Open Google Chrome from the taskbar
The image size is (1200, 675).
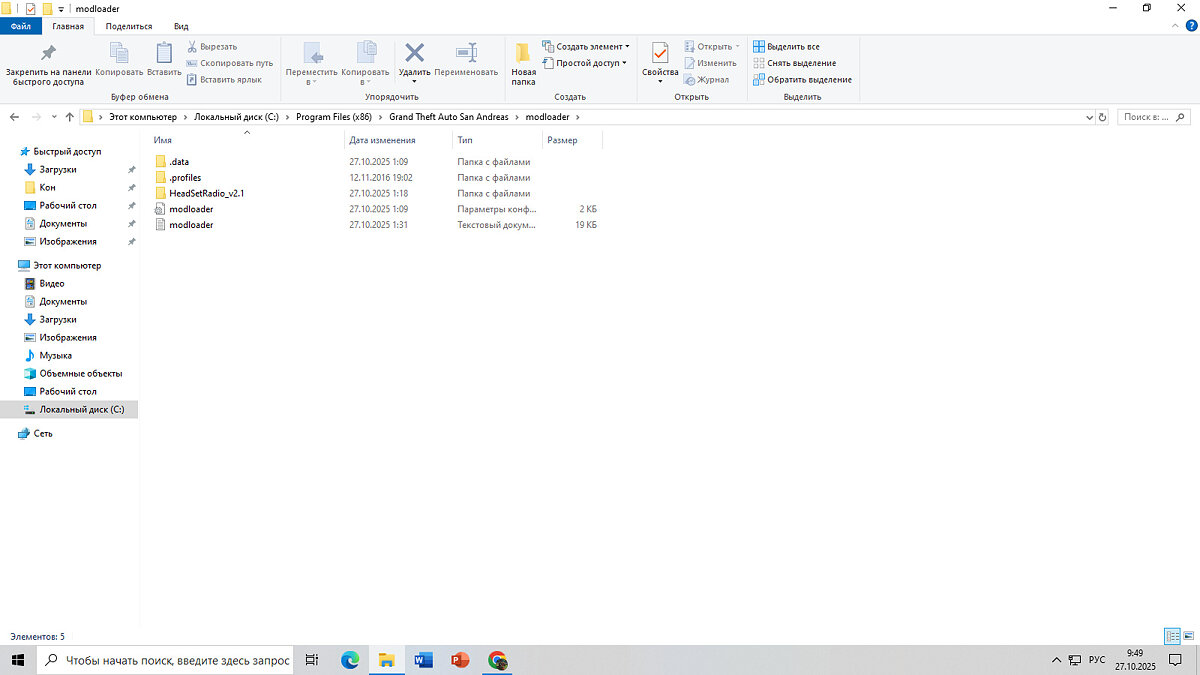(498, 660)
